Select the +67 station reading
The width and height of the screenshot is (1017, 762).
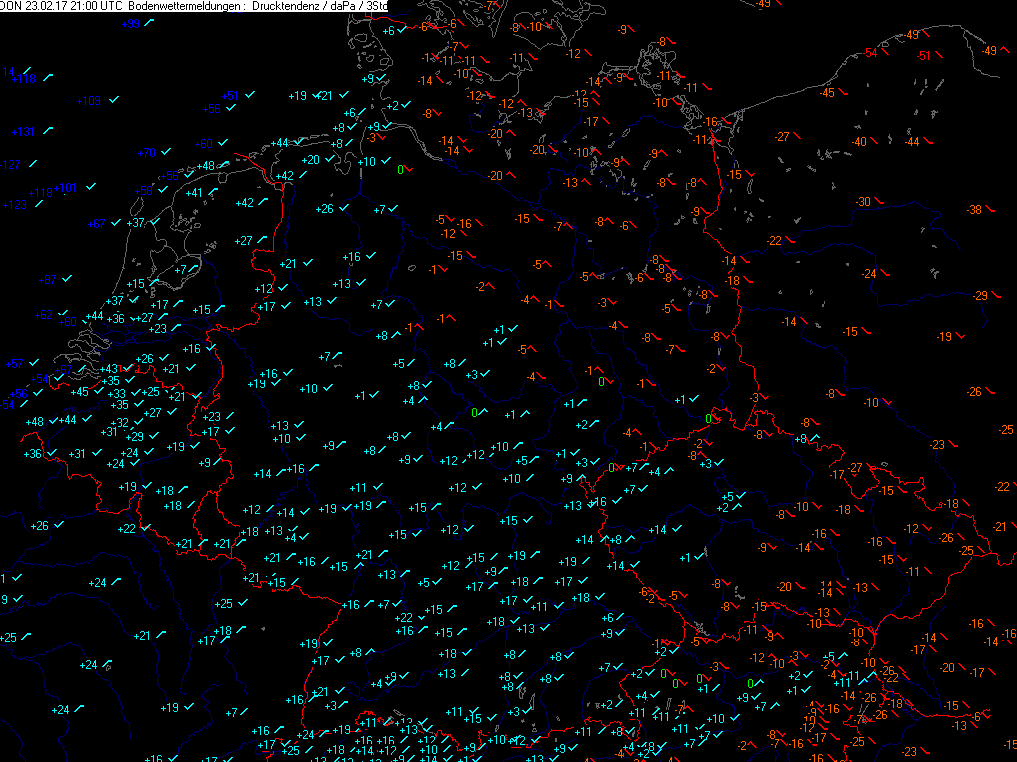click(x=97, y=224)
